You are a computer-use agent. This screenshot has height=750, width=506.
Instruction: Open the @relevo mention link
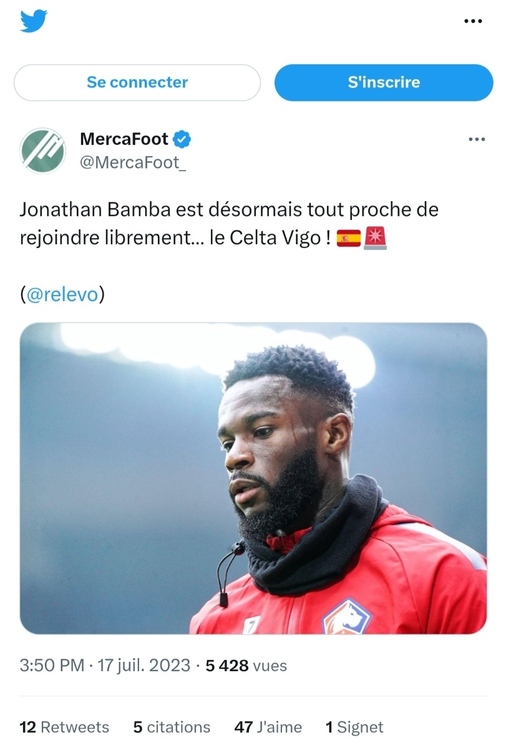pyautogui.click(x=62, y=294)
